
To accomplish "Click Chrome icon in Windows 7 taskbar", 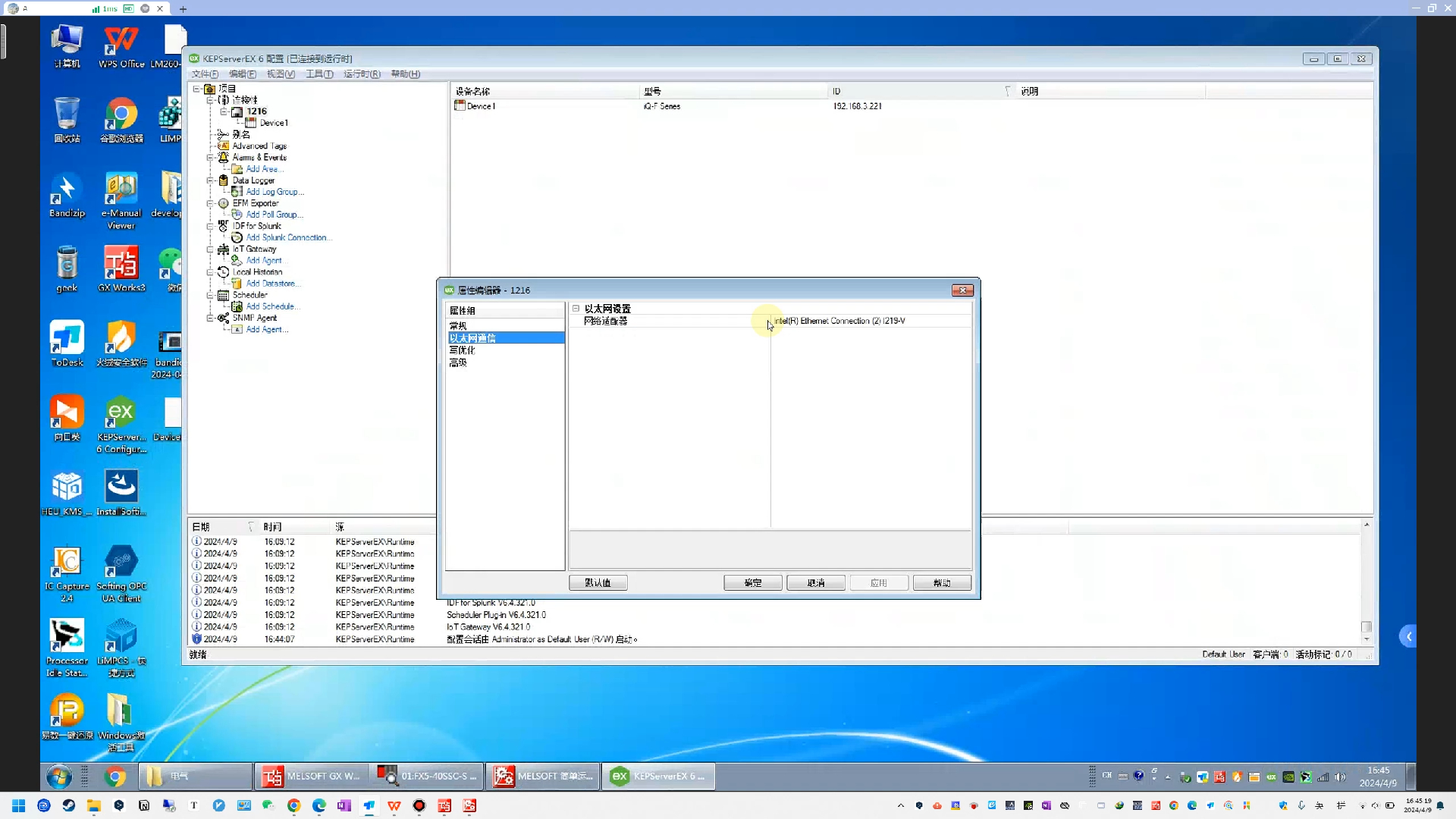I will click(x=115, y=777).
